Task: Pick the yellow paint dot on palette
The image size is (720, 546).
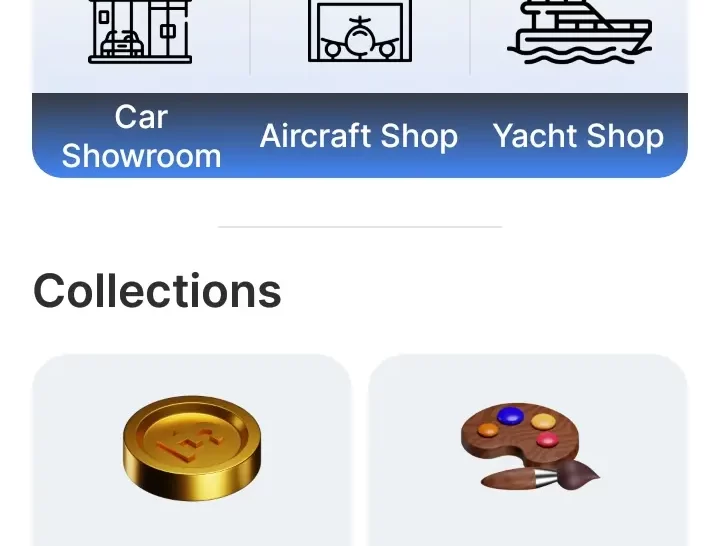Action: point(543,421)
